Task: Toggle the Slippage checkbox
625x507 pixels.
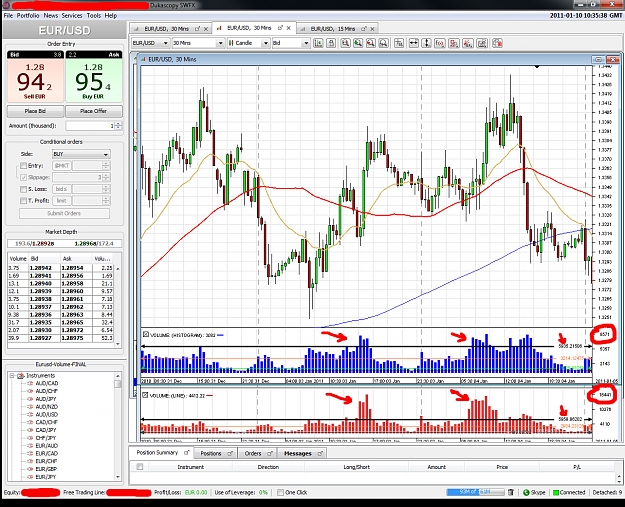Action: [24, 177]
